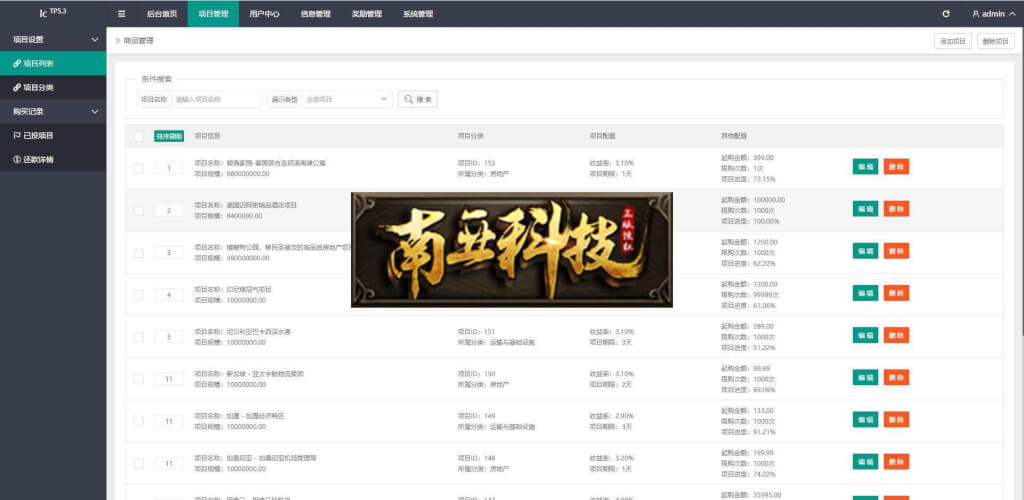Screen dimensions: 1024x500
Task: Delete the project with 起购金额 133.00
Action: pos(897,419)
